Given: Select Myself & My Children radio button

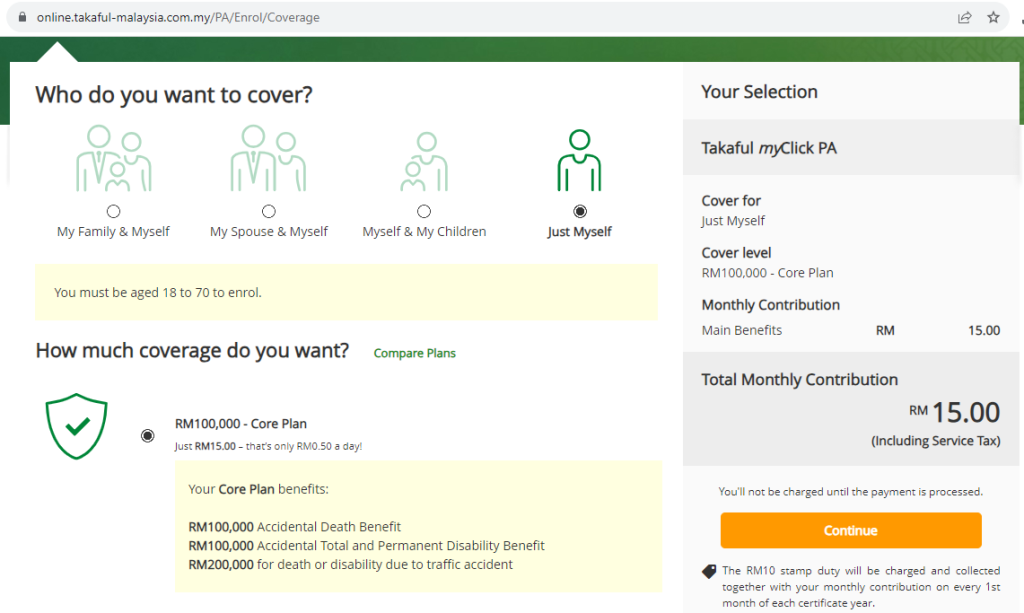Looking at the screenshot, I should [x=424, y=212].
